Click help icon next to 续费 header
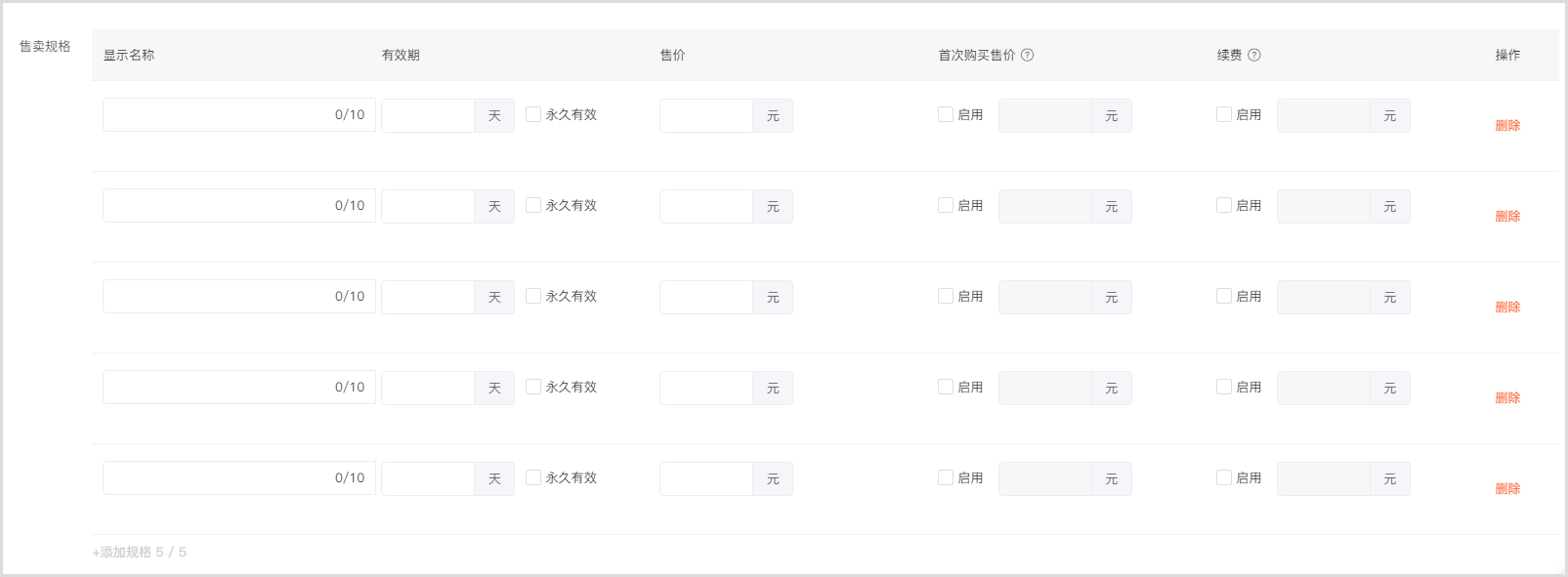The width and height of the screenshot is (1568, 577). (1254, 56)
